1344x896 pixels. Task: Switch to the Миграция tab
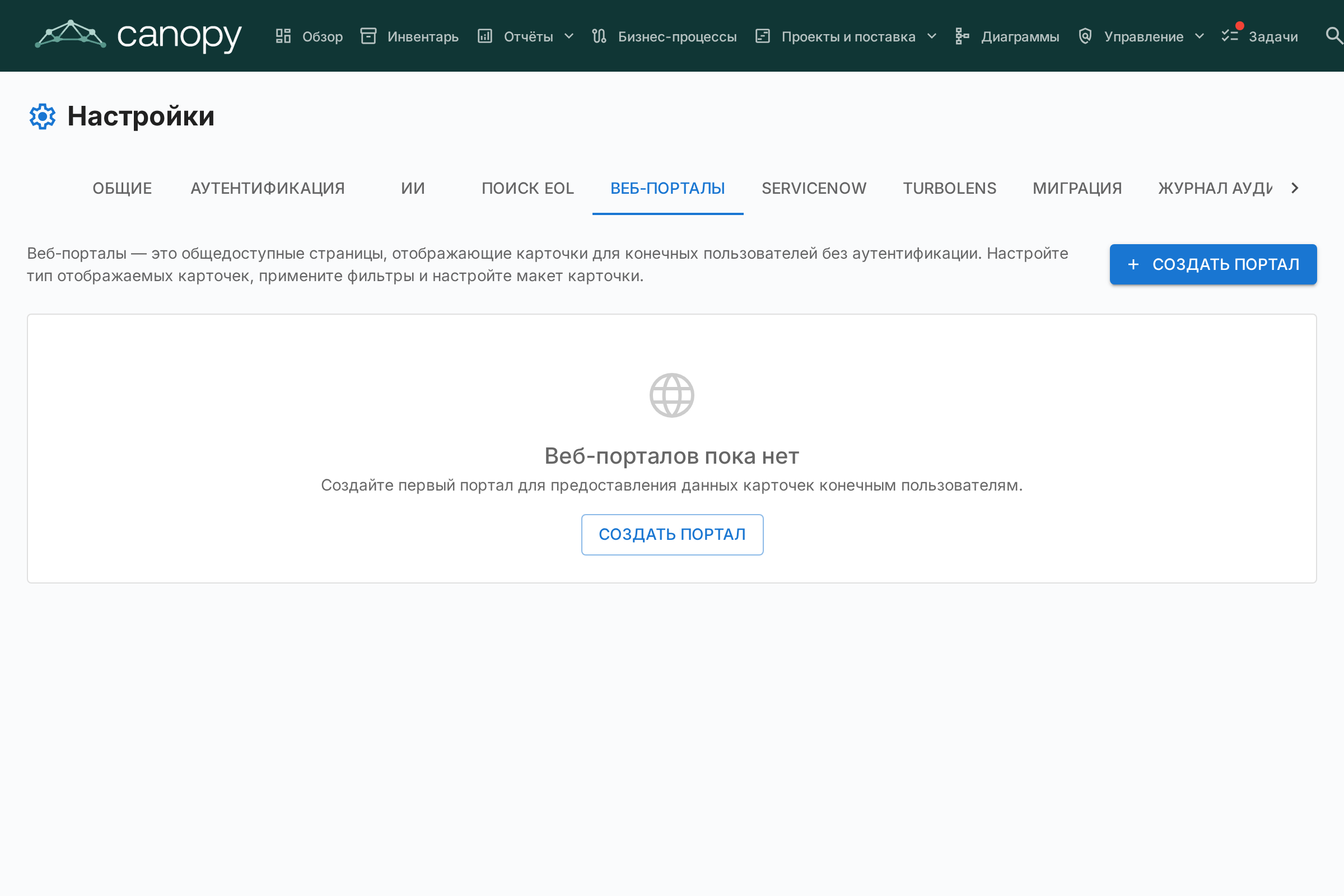click(1077, 188)
